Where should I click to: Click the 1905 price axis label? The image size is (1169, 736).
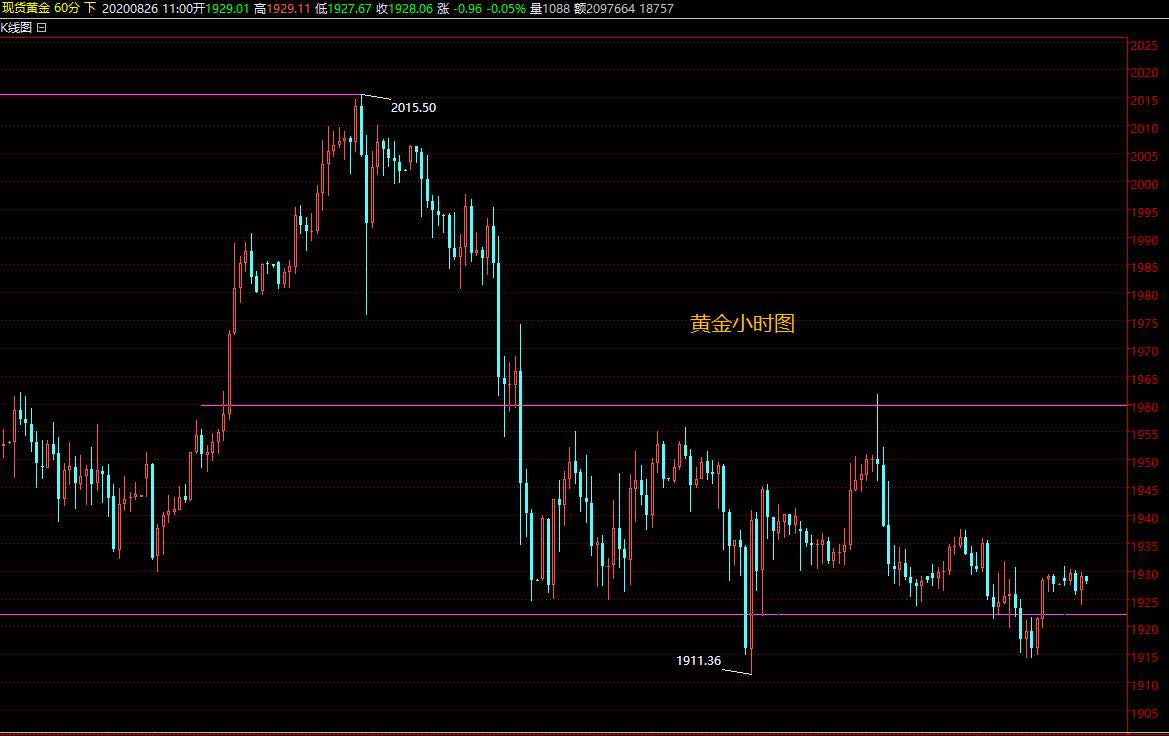[x=1144, y=714]
